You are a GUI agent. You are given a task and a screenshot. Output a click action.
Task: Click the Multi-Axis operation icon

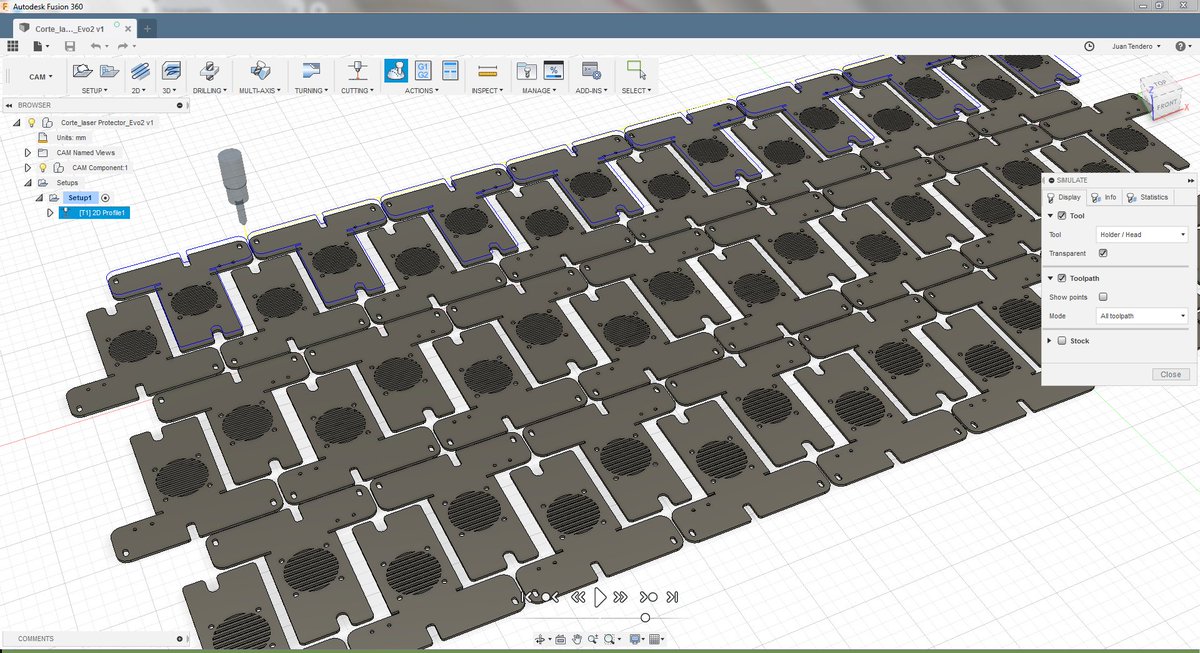pos(260,71)
